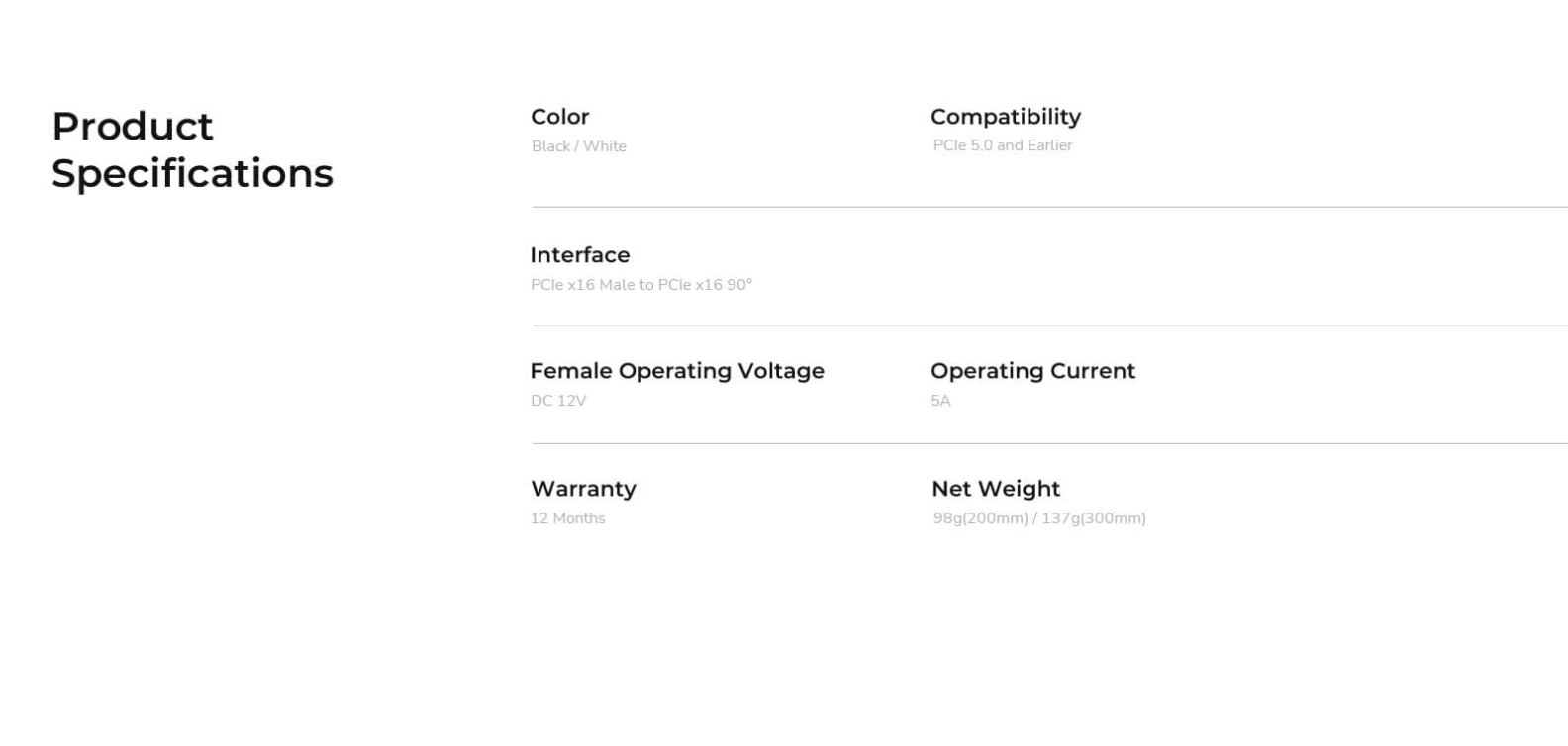Select the "PCIe 5.0 and Earlier" text
Image resolution: width=1568 pixels, height=746 pixels.
tap(1002, 145)
